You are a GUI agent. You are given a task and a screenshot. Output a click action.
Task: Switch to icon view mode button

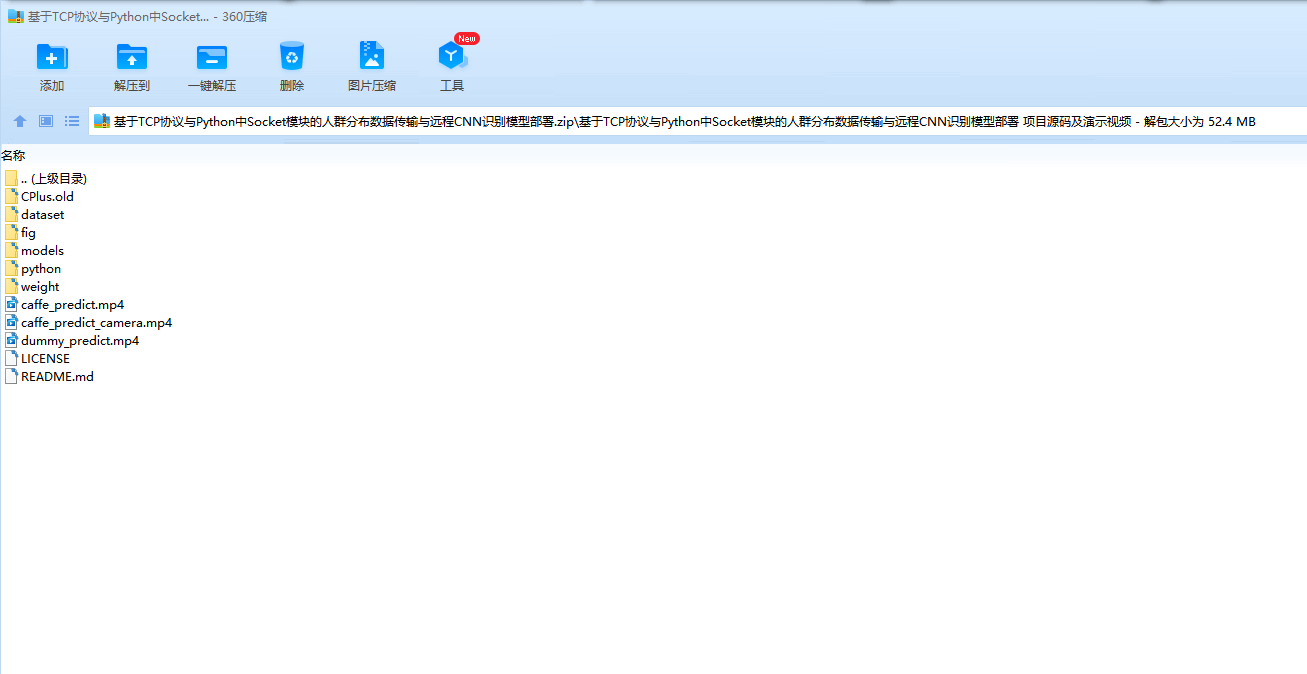click(46, 121)
